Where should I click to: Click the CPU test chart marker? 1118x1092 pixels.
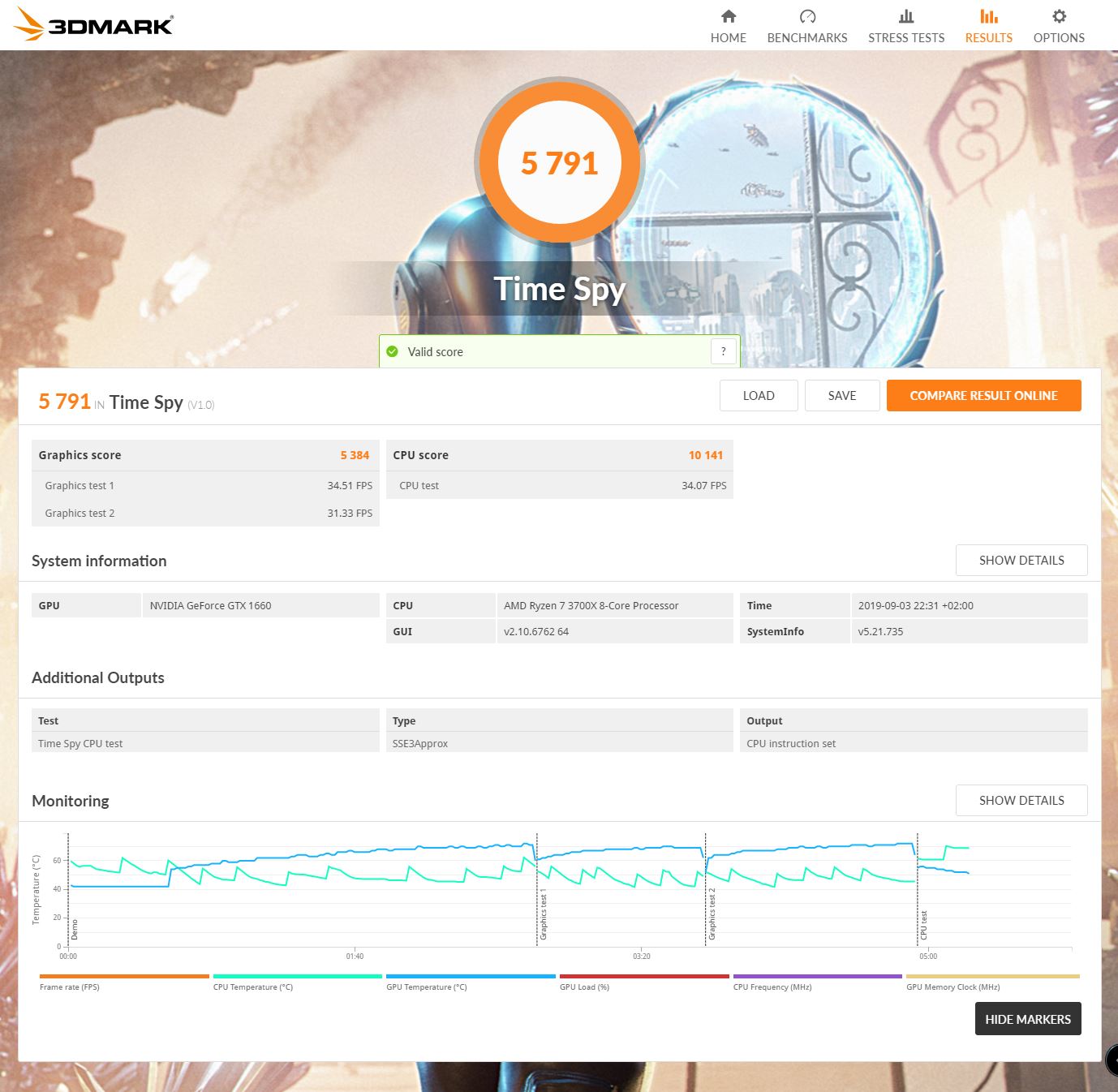click(x=923, y=926)
